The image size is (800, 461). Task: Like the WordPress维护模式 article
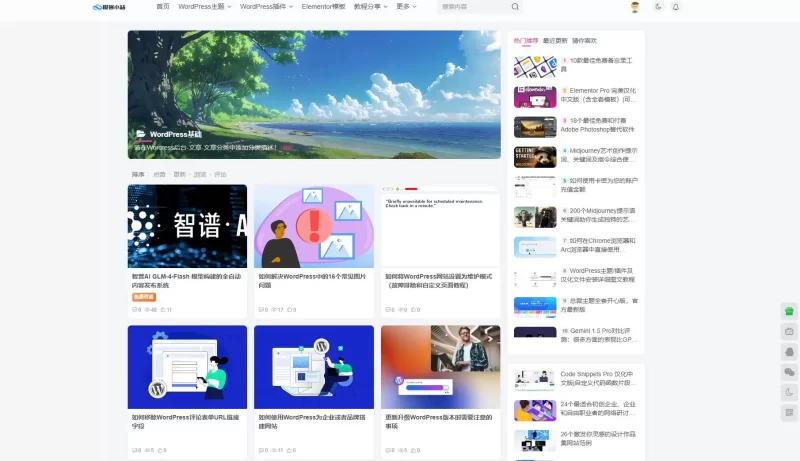[413, 310]
